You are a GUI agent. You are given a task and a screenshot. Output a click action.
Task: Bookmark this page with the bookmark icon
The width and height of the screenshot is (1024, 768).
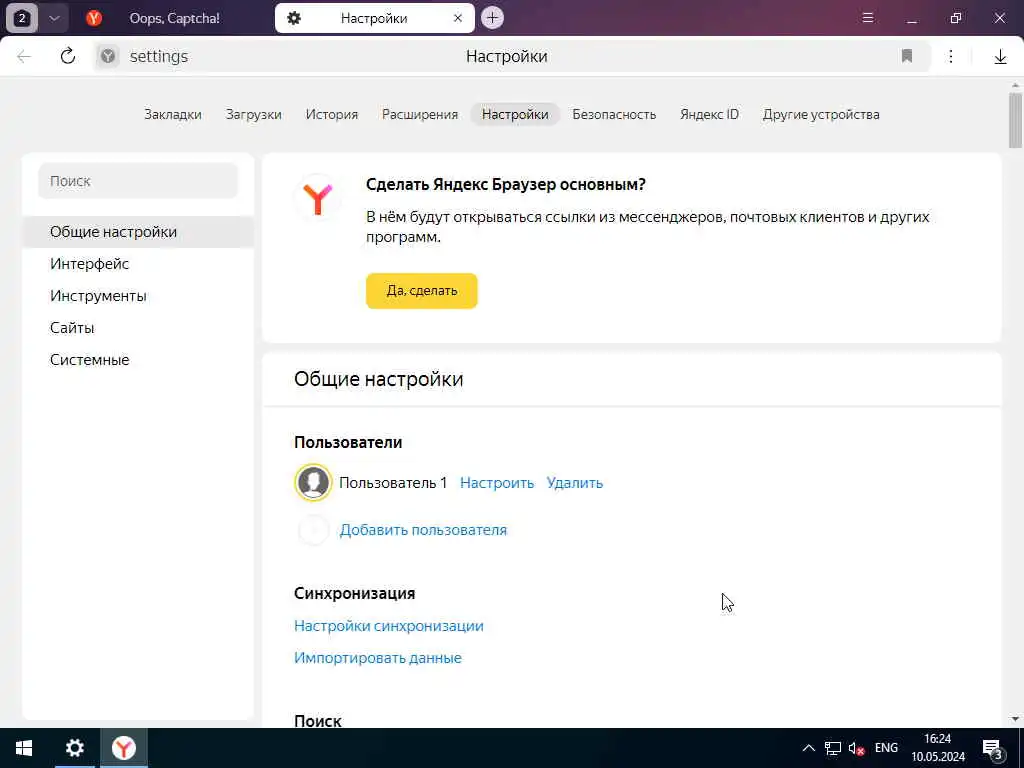[906, 56]
